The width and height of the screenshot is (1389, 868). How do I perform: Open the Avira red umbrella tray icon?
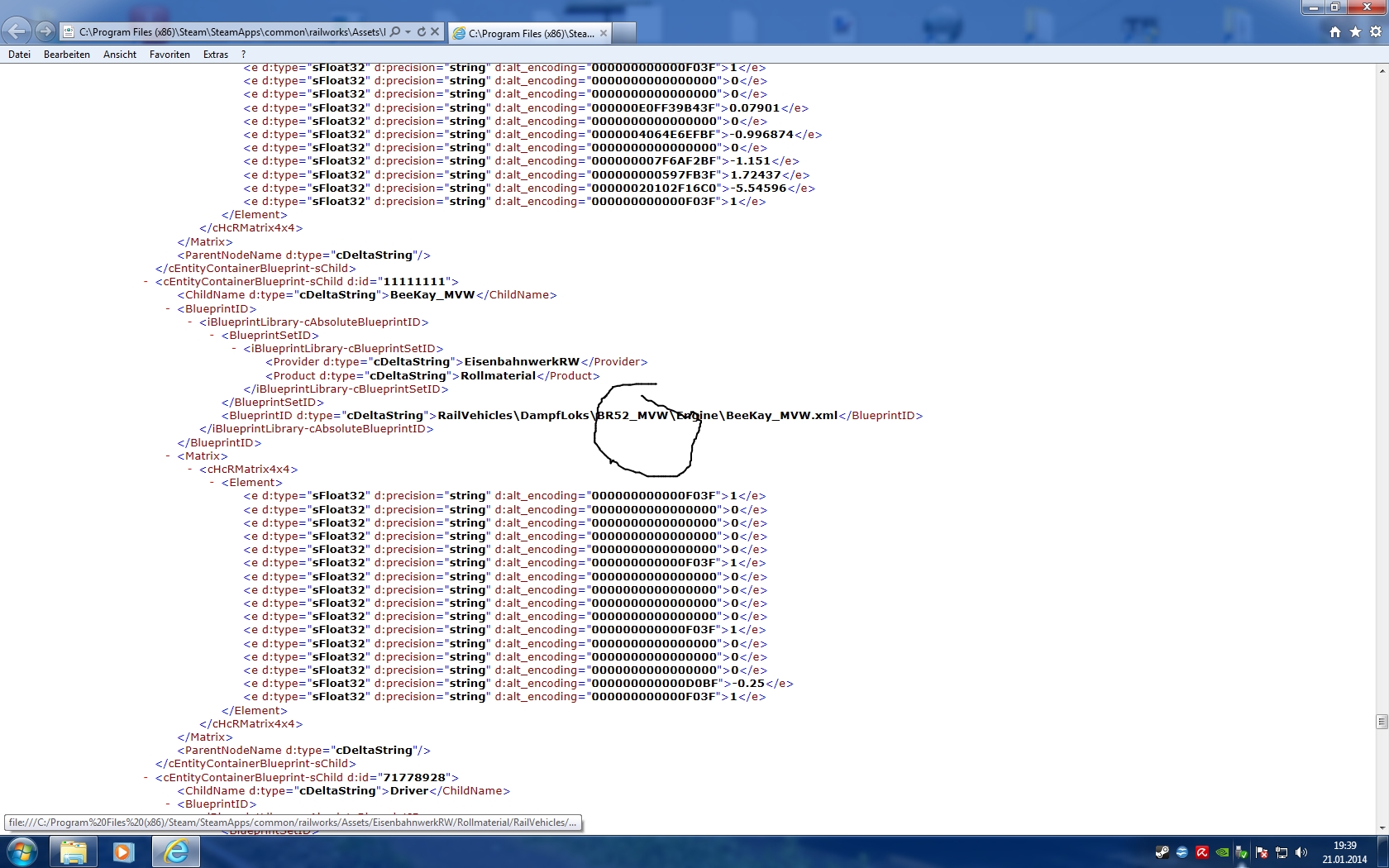click(1202, 852)
